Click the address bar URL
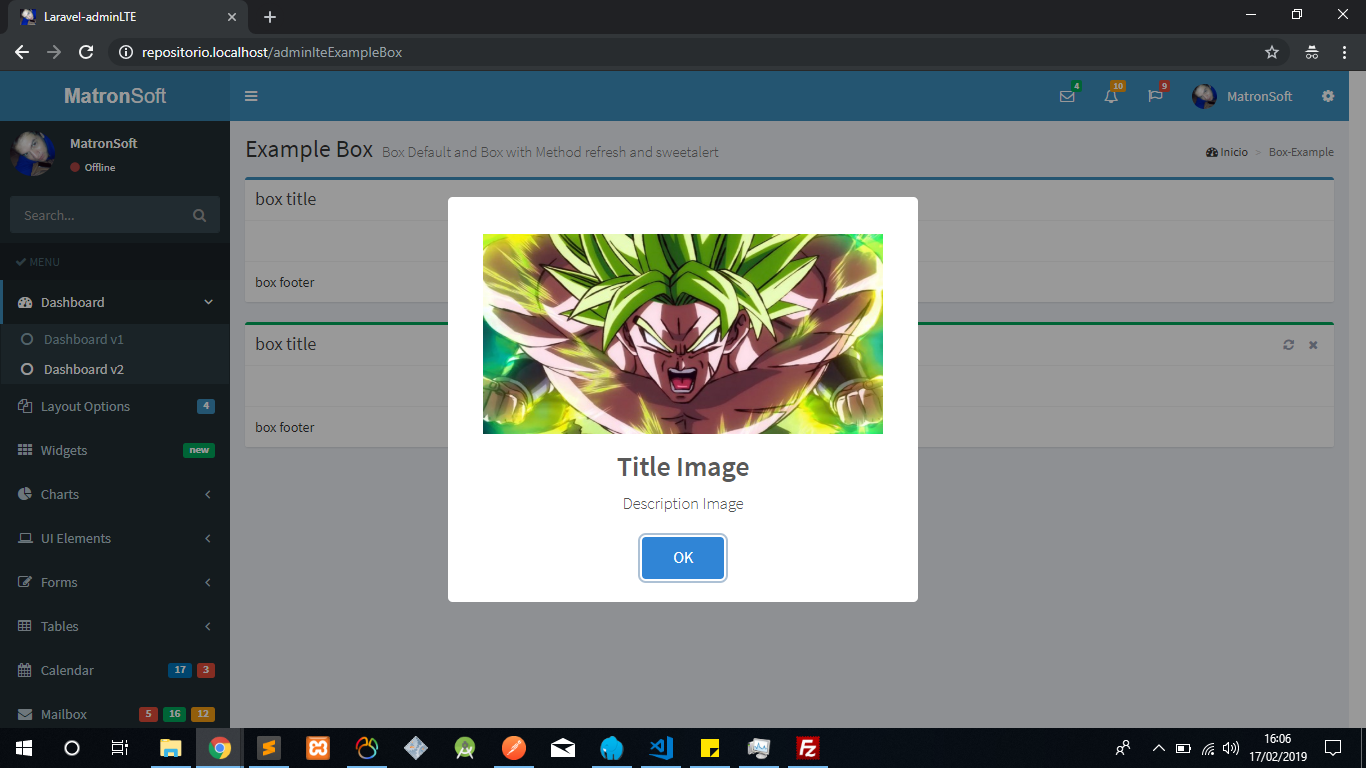Screen dimensions: 1366x768 tap(272, 52)
